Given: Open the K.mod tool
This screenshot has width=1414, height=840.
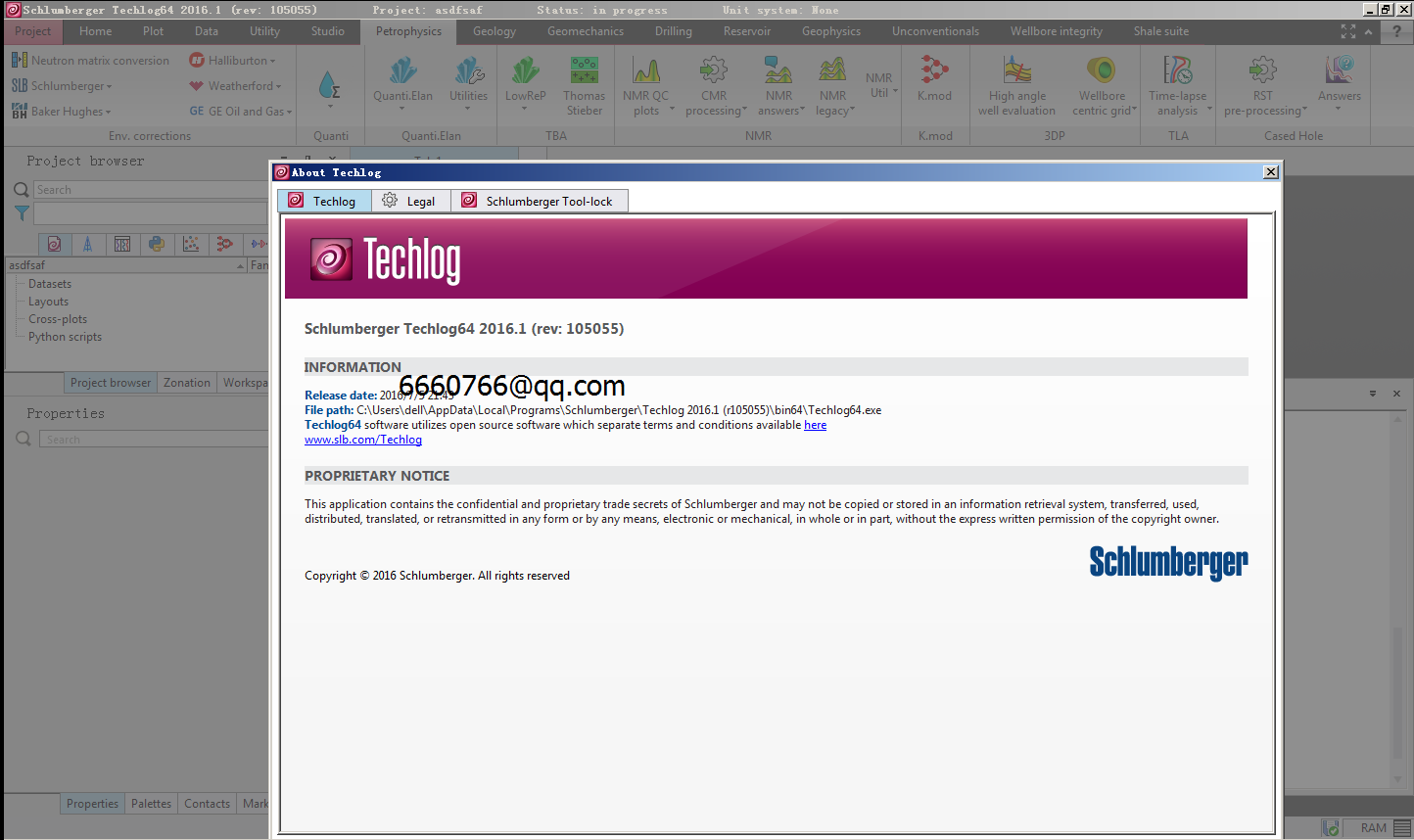Looking at the screenshot, I should point(934,78).
